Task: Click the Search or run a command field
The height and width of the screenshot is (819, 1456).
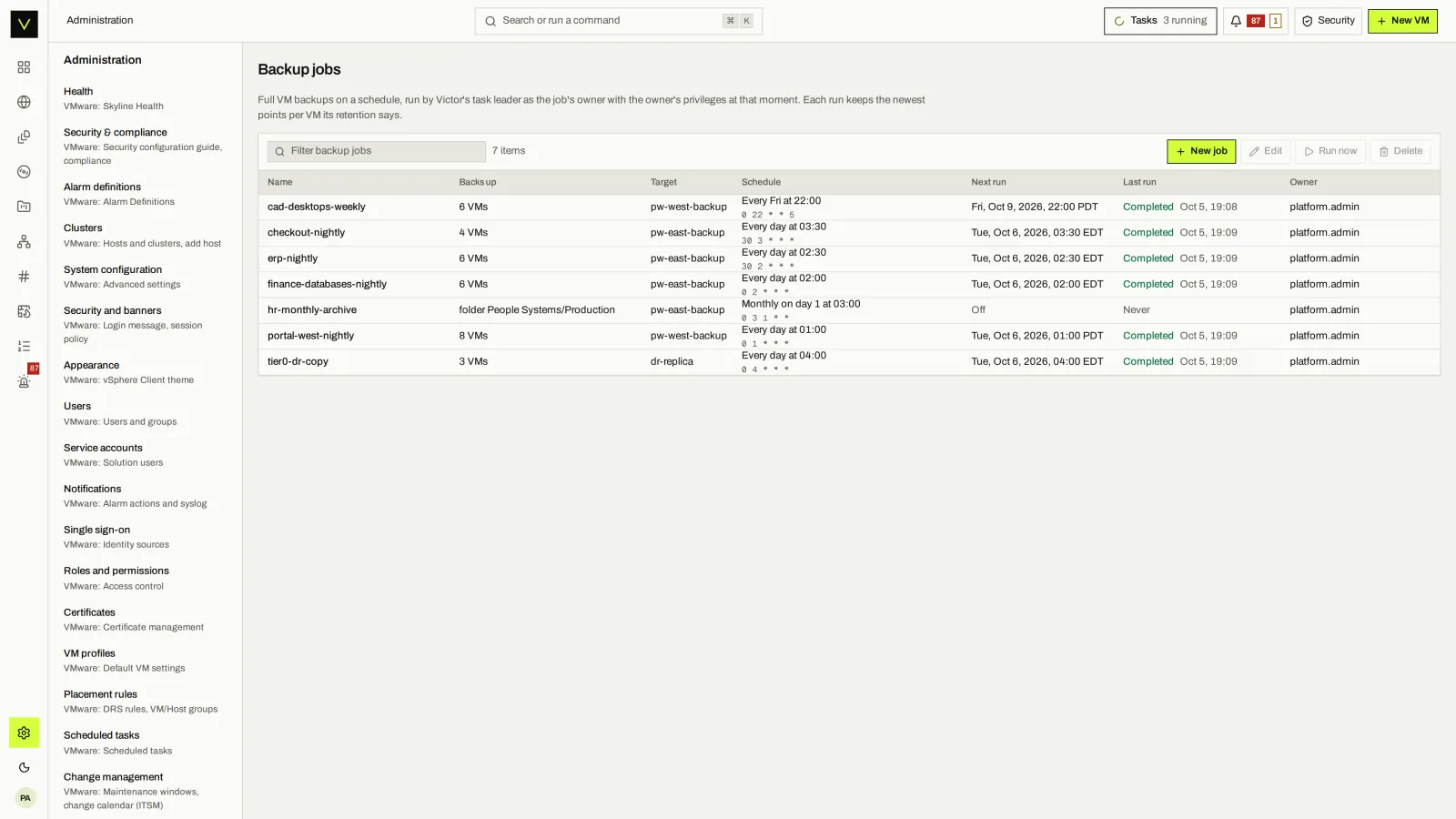Action: coord(618,21)
